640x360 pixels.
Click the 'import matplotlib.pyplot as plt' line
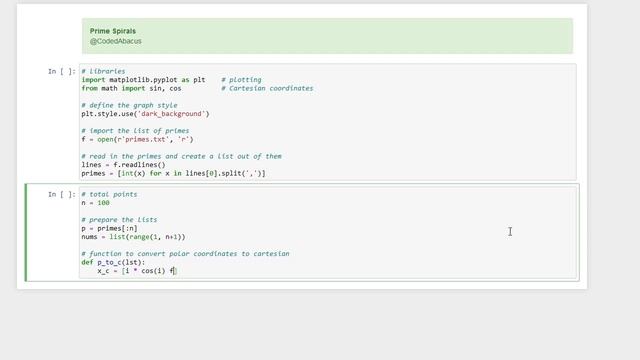click(x=143, y=80)
